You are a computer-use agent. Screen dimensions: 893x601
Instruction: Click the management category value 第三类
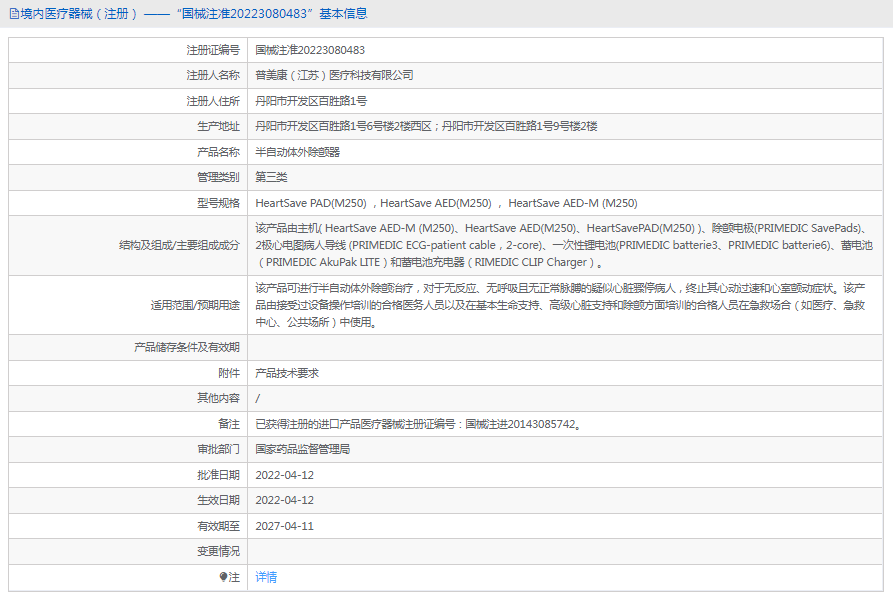[271, 177]
